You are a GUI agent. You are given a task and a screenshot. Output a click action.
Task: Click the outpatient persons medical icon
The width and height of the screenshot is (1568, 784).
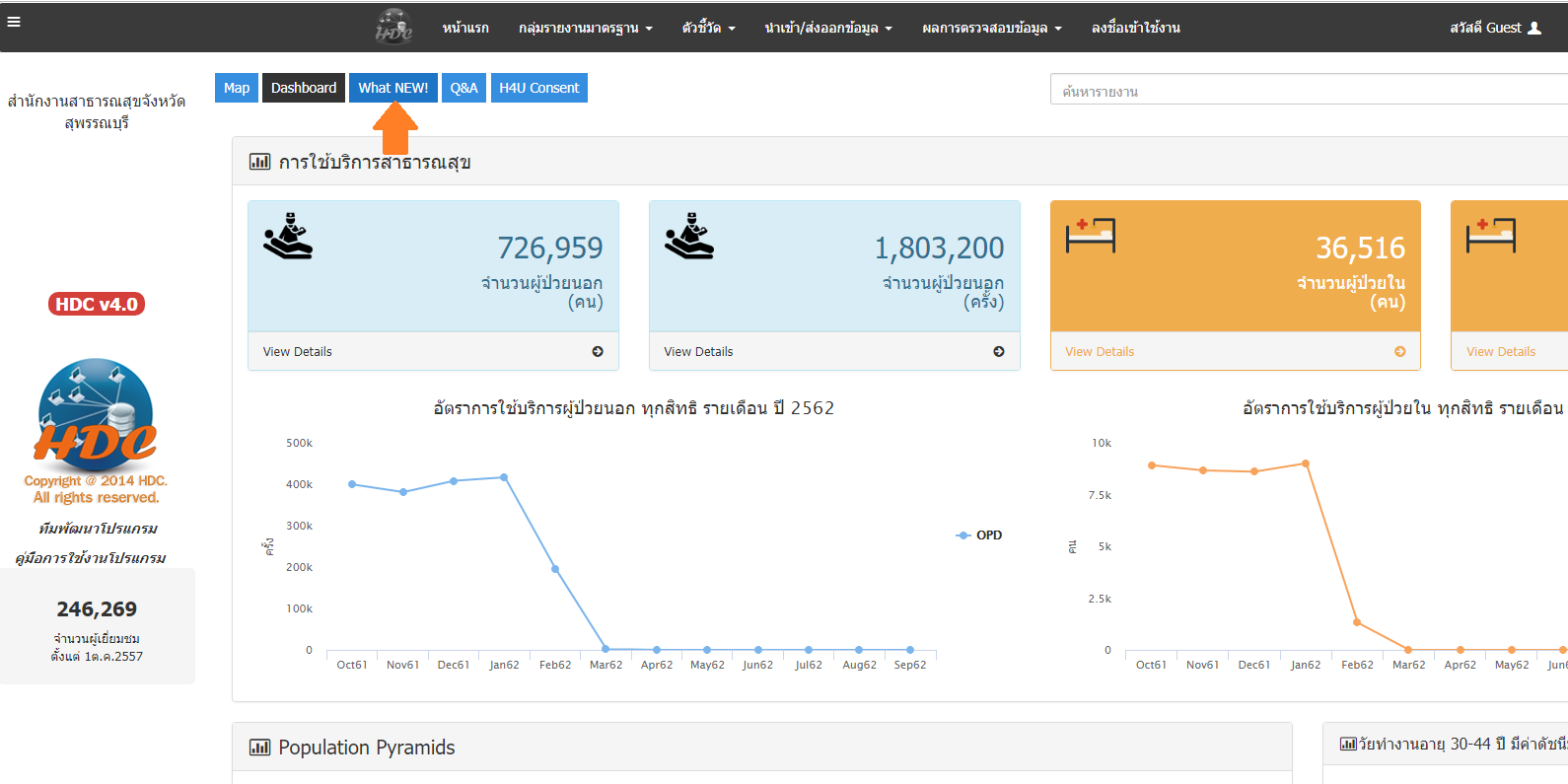[x=288, y=237]
